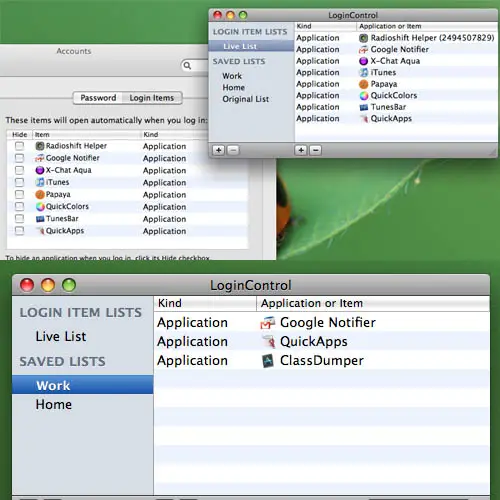Click Google Notifier icon in lower LoginControl
Image resolution: width=500 pixels, height=500 pixels.
tap(268, 323)
